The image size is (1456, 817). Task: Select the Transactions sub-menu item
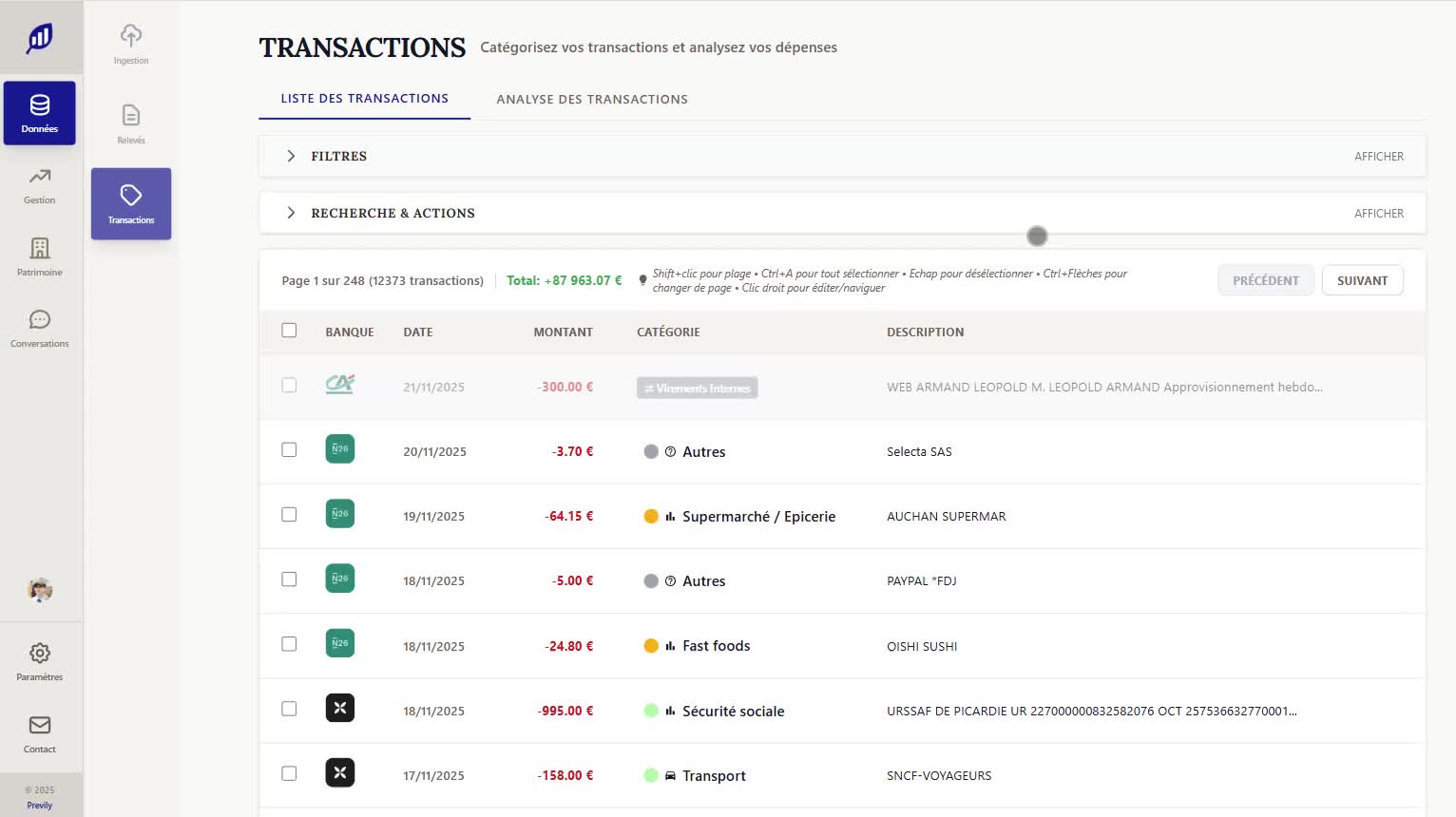(131, 203)
